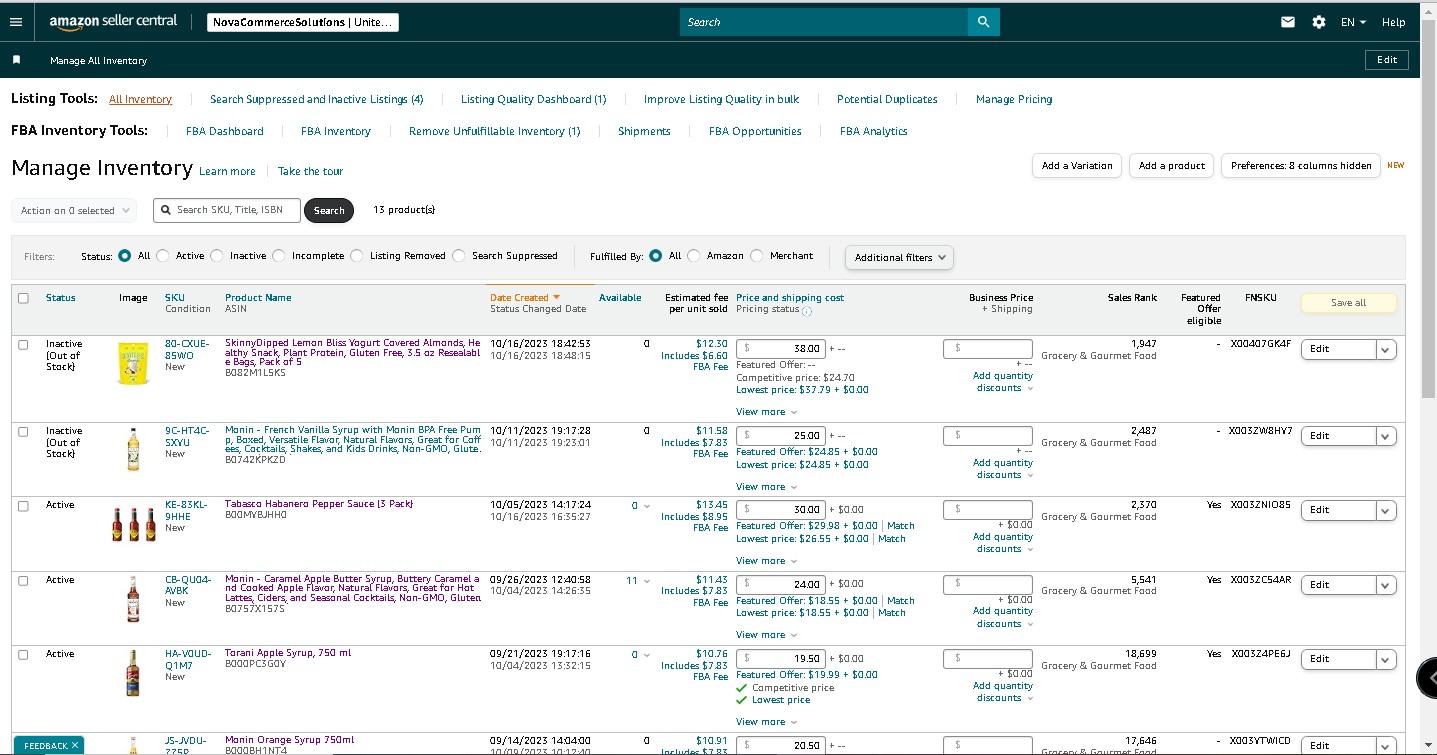The height and width of the screenshot is (755, 1437).
Task: Open the Manage Pricing tool
Action: [1014, 99]
